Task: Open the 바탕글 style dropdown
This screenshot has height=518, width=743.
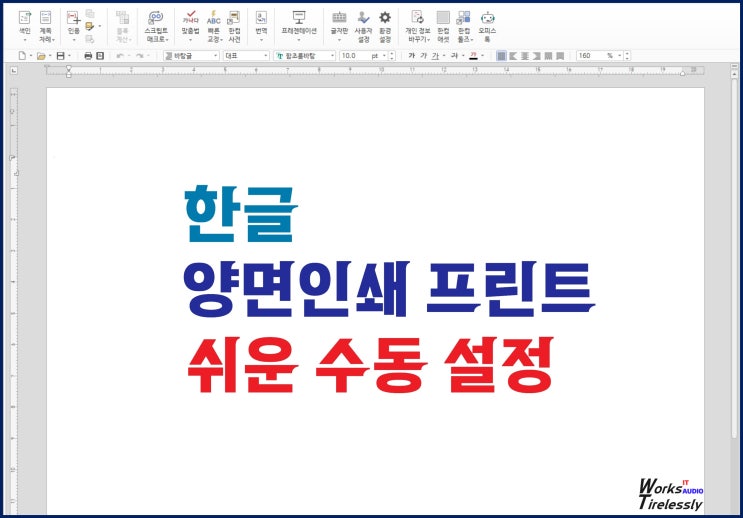Action: 191,56
